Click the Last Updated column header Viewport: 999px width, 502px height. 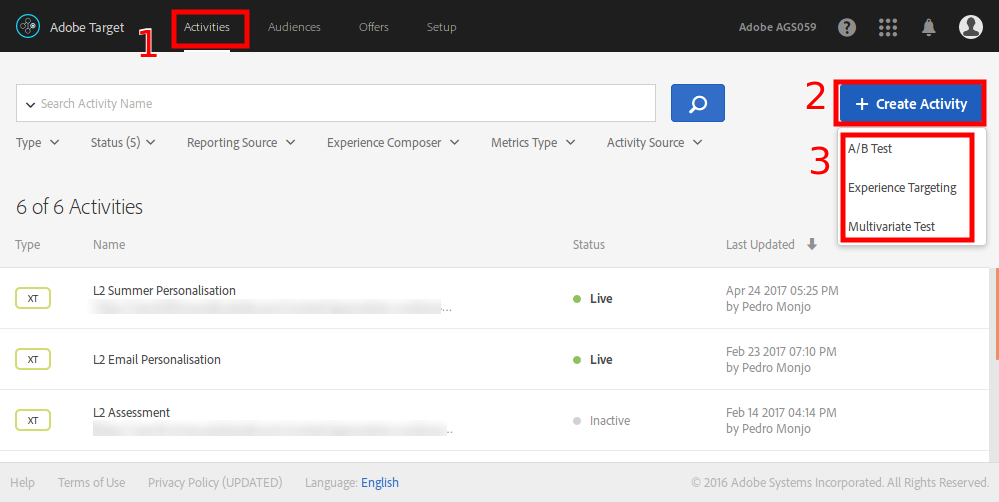760,245
